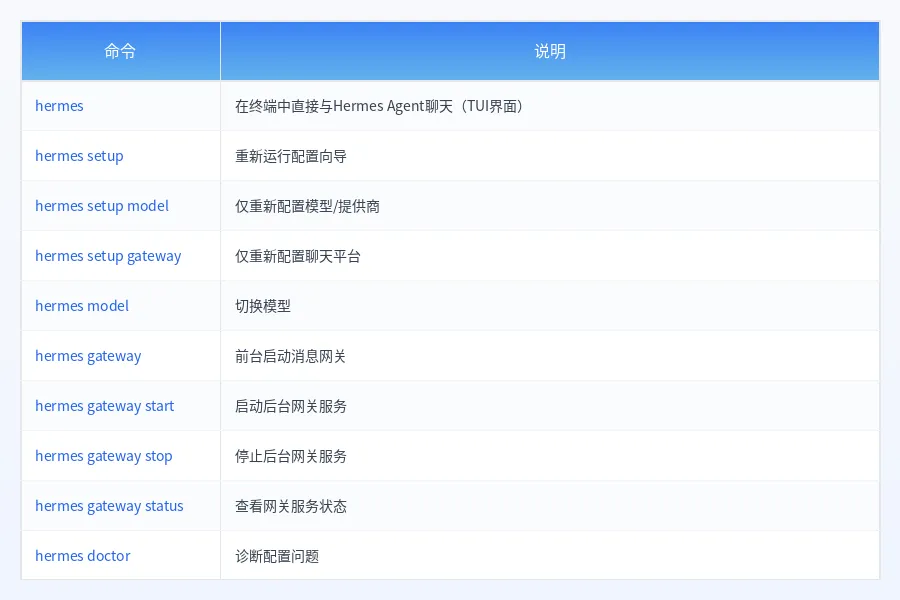Click the 'hermes setup' command text
The height and width of the screenshot is (600, 900).
click(x=79, y=156)
